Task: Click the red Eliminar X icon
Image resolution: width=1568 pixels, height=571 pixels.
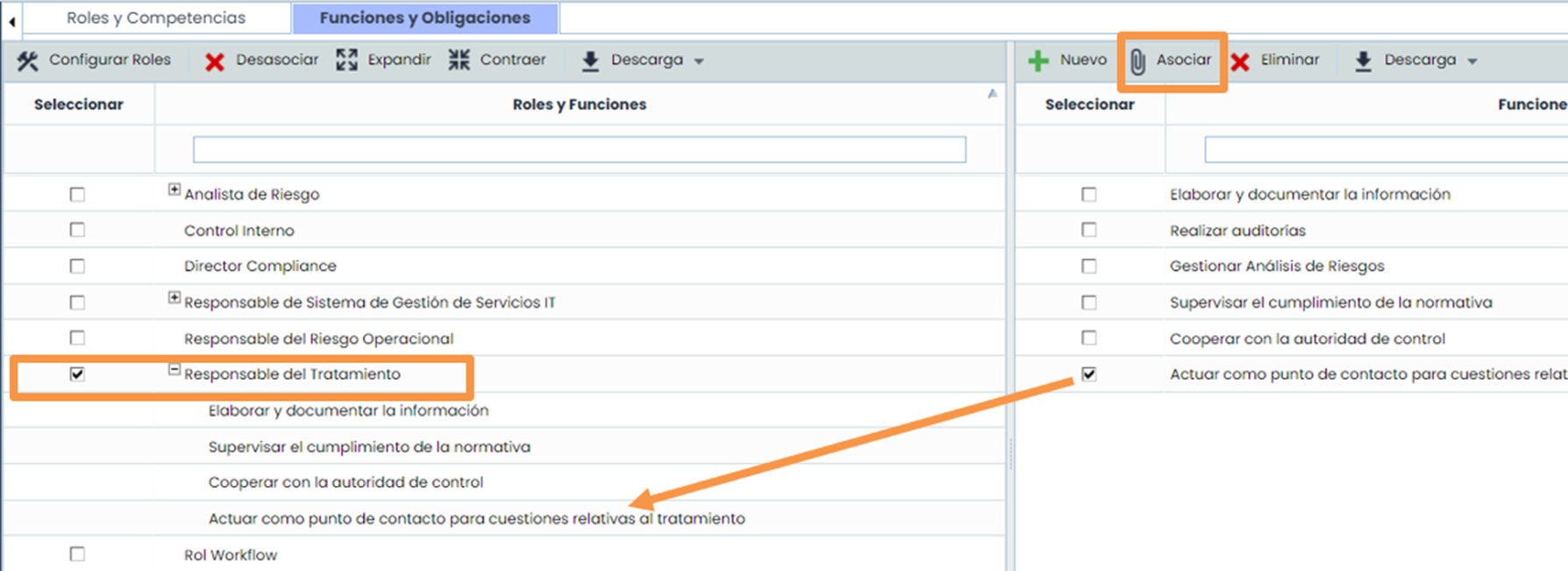Action: [x=1240, y=61]
